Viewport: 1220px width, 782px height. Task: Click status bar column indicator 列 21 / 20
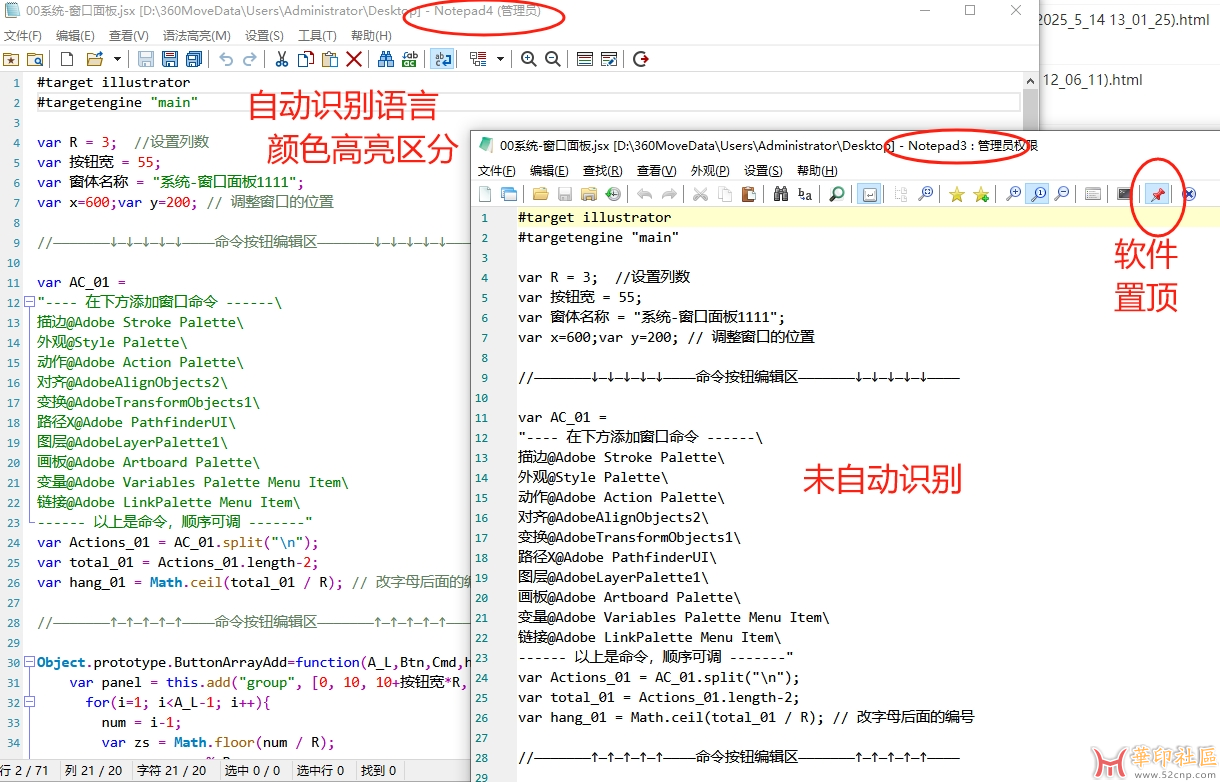pyautogui.click(x=93, y=770)
